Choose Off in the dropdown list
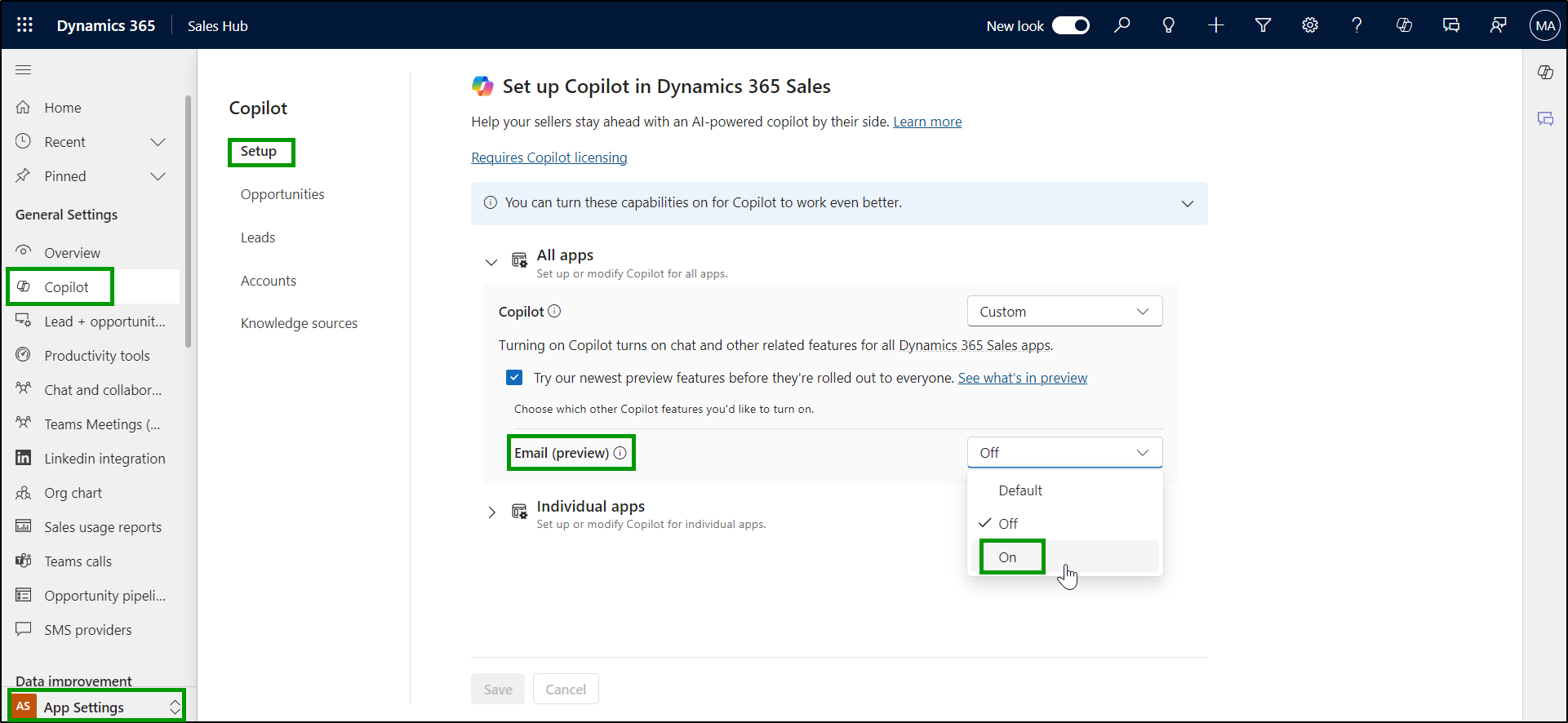 pos(1064,524)
